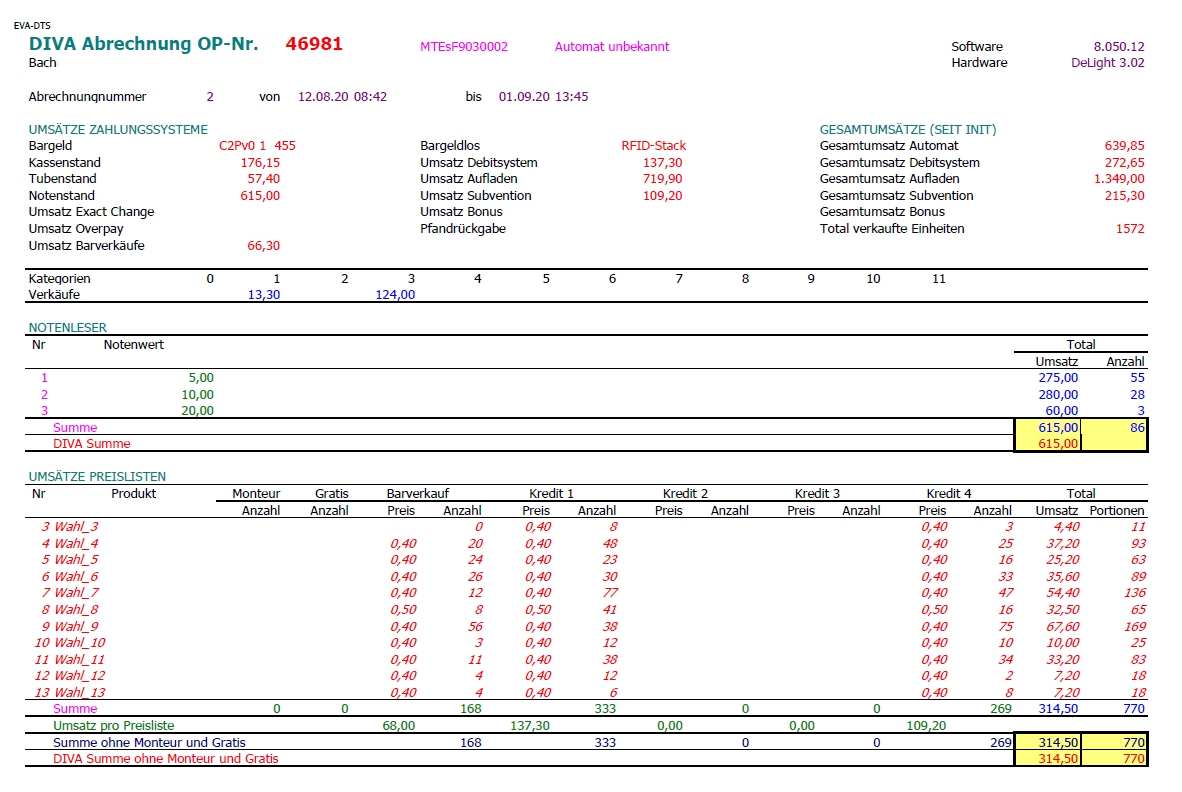Click the "Umsatz pro Preisliste" label
The width and height of the screenshot is (1182, 792).
pyautogui.click(x=113, y=726)
